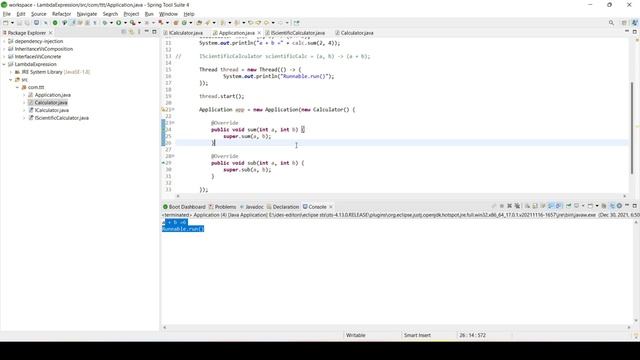
Task: Switch to IScientificCalculator.java editor tab
Action: 298,33
